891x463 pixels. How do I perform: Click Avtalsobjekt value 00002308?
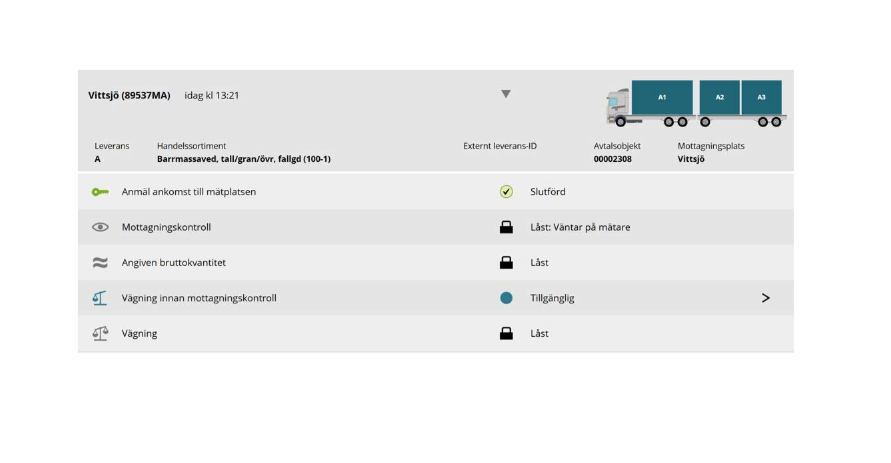613,159
